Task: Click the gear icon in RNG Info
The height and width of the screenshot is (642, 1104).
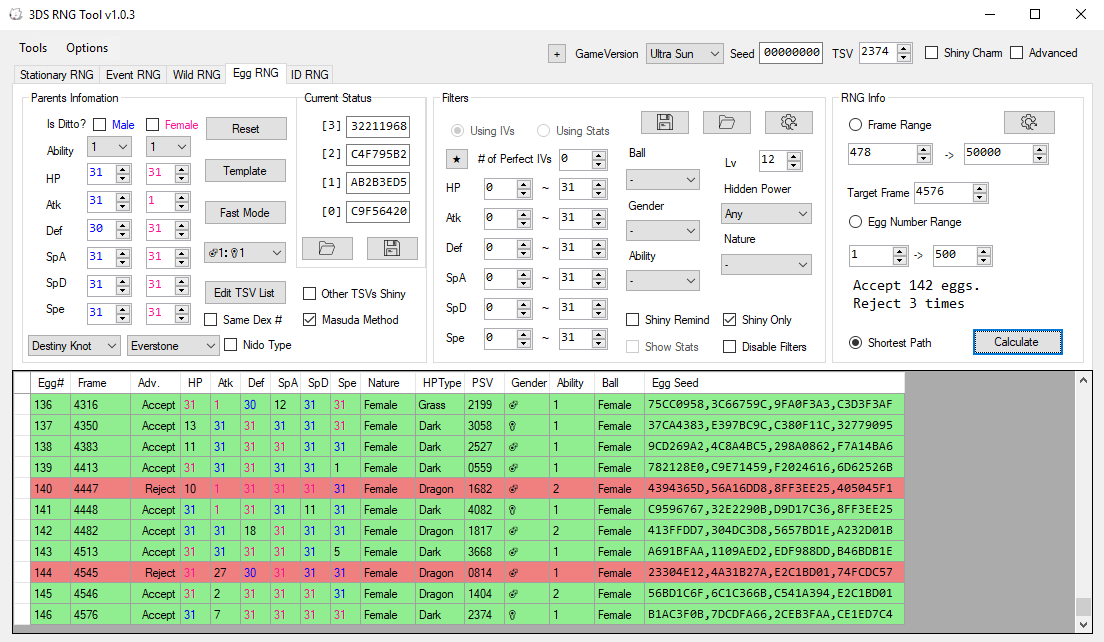Action: coord(1028,122)
